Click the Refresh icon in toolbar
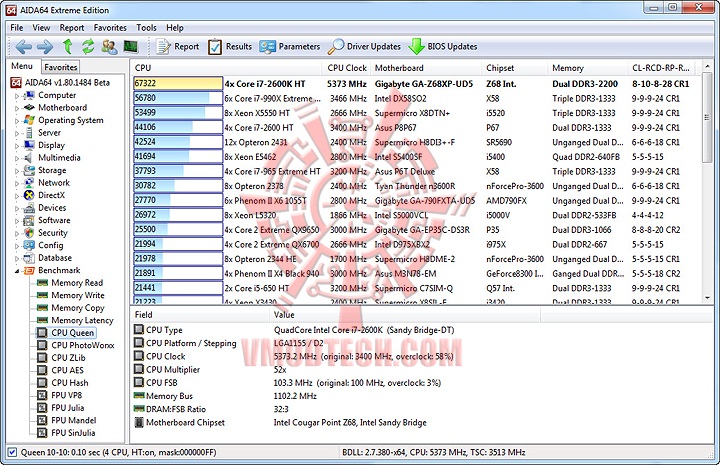 (88, 46)
